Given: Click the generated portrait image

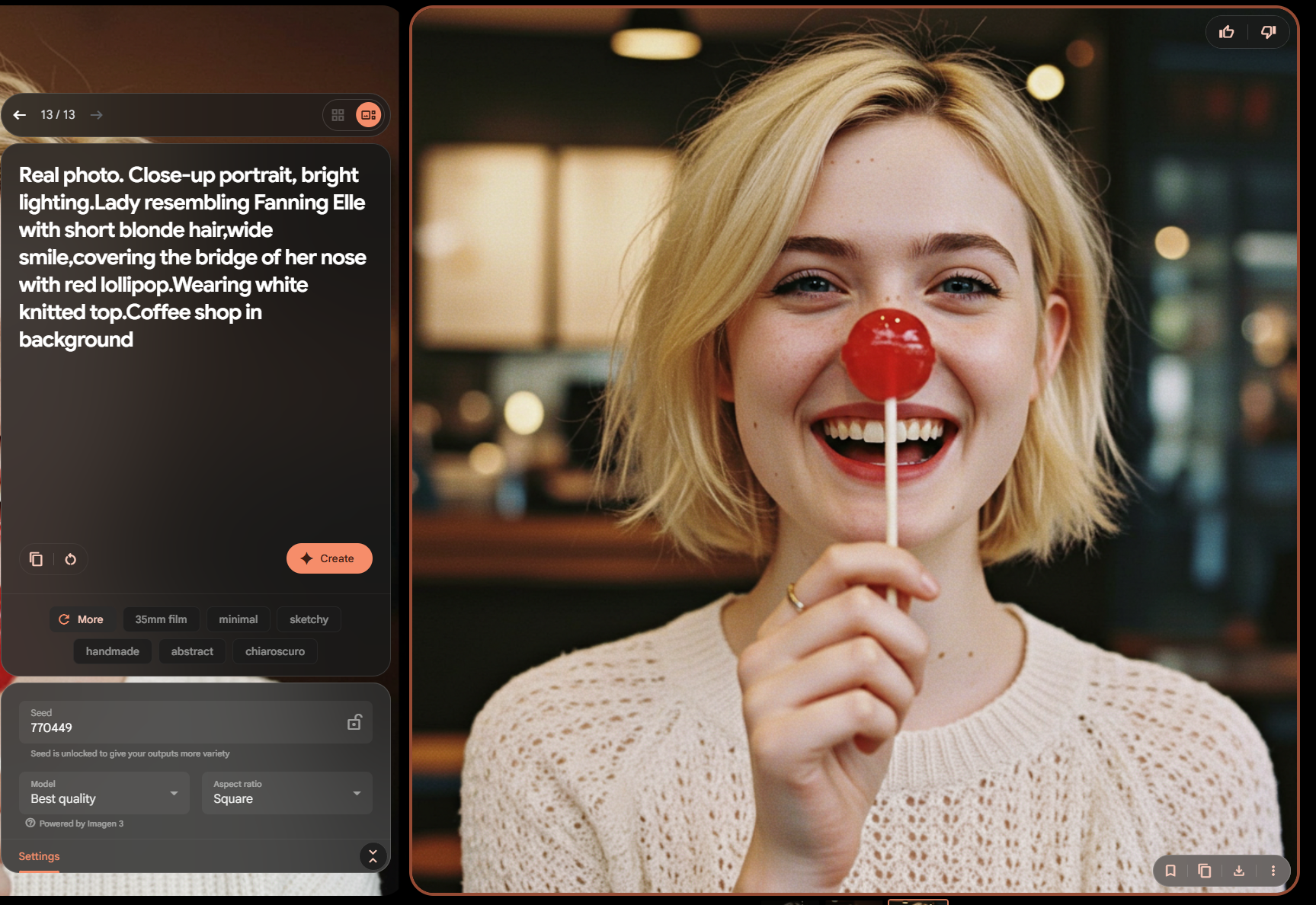Looking at the screenshot, I should pyautogui.click(x=854, y=449).
